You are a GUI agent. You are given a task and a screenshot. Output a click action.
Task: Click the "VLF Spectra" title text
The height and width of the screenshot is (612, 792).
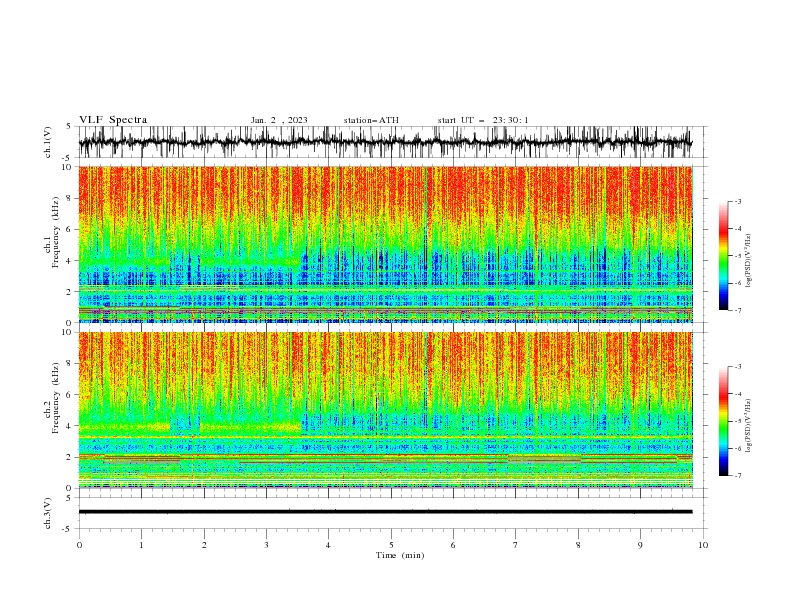[x=113, y=120]
